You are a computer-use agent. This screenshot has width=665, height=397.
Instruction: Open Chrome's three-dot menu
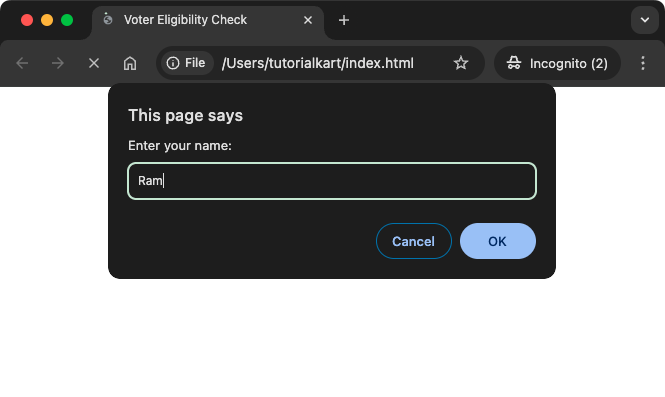click(x=643, y=63)
